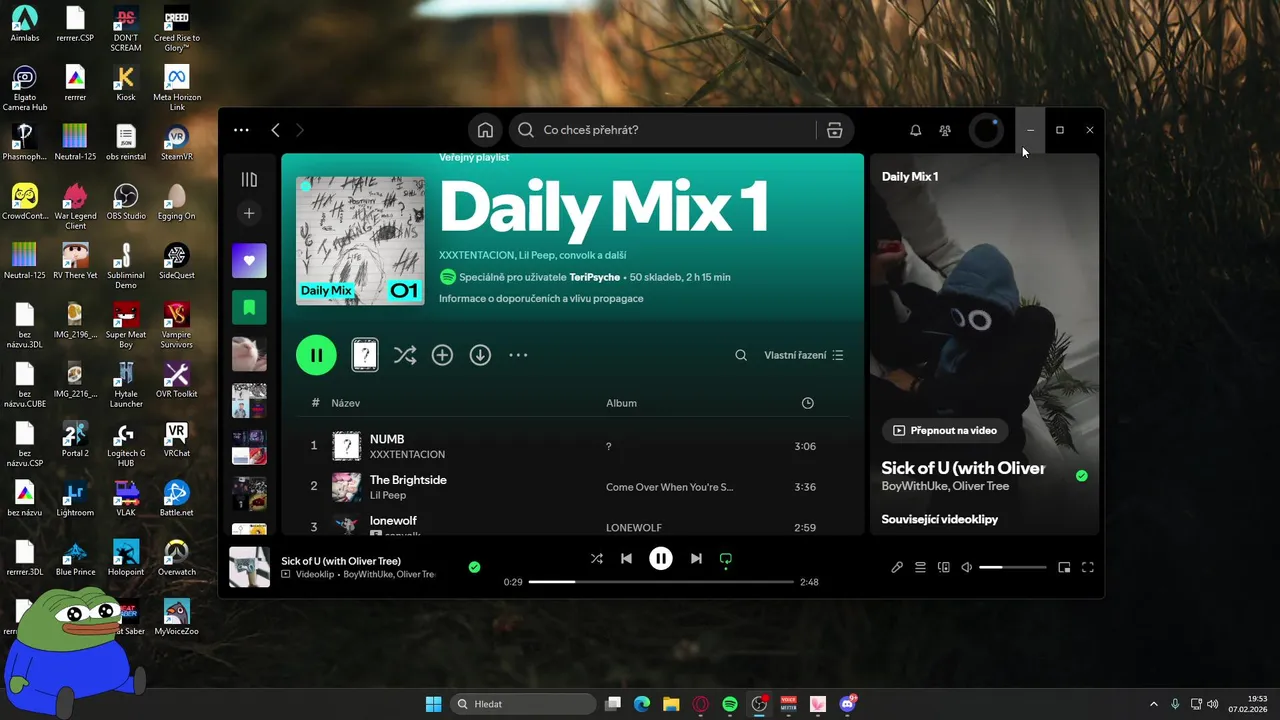
Task: Open "Informace o doporučeních a vlivu propagace"
Action: point(541,298)
